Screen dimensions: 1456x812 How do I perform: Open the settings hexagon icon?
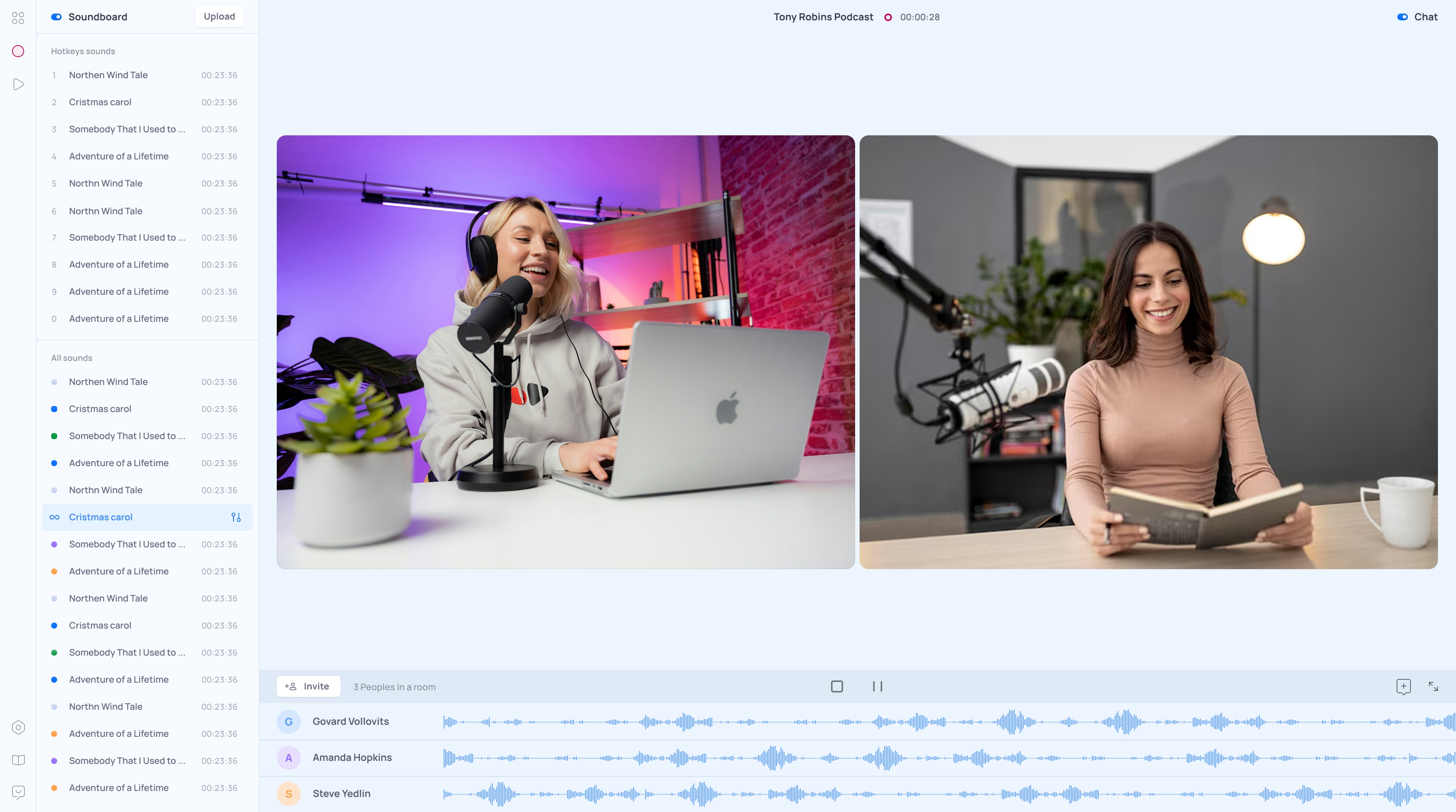(x=18, y=727)
